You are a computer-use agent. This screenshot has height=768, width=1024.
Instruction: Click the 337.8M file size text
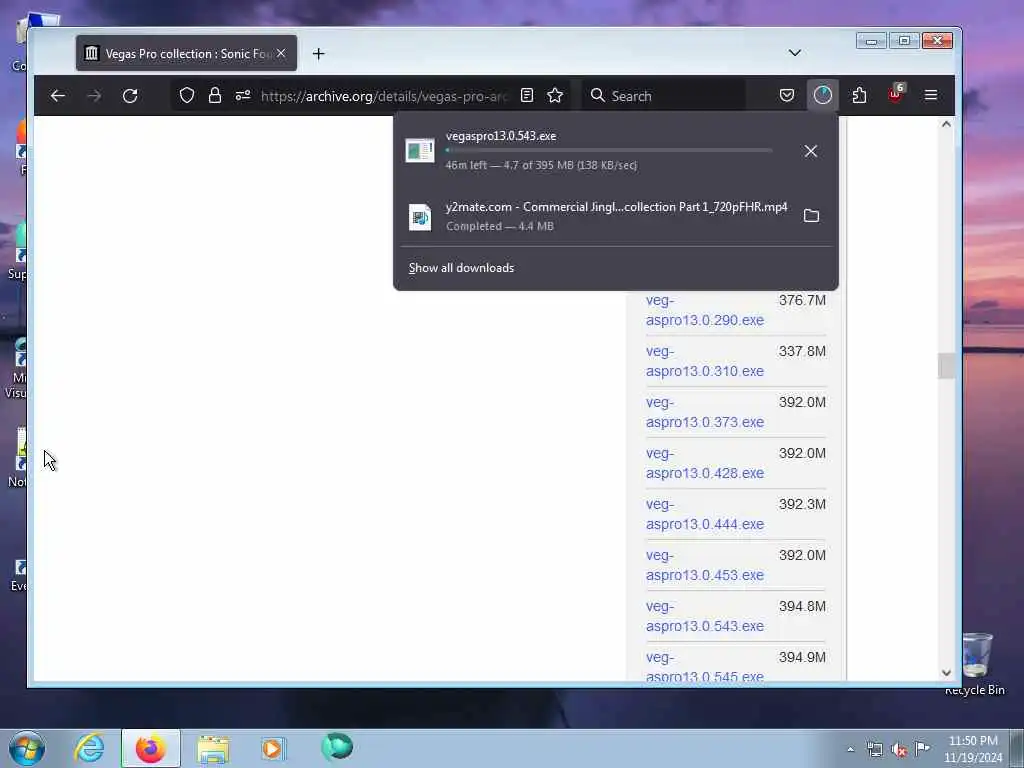(x=802, y=351)
